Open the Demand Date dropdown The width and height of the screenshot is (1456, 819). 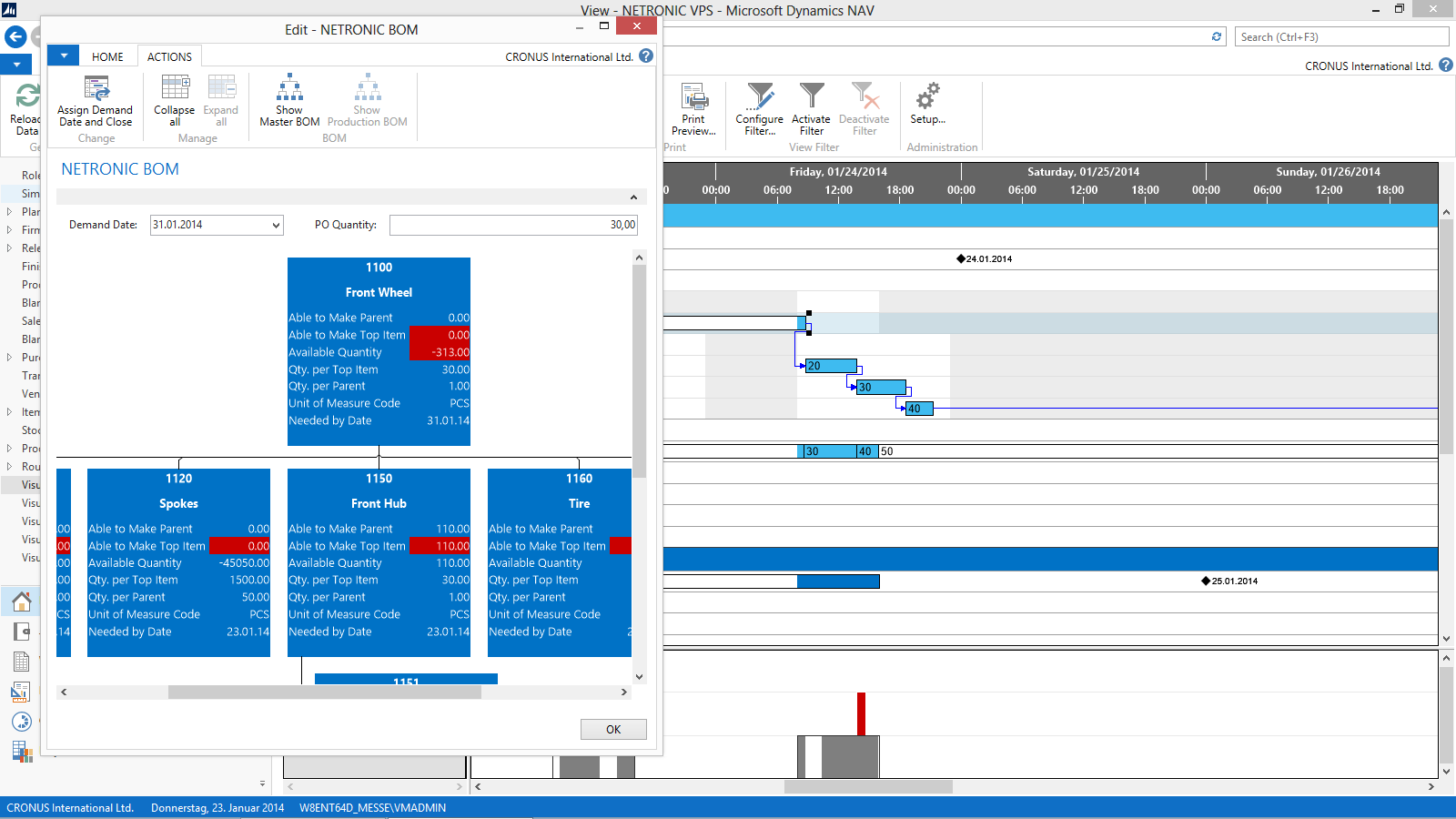[x=276, y=225]
